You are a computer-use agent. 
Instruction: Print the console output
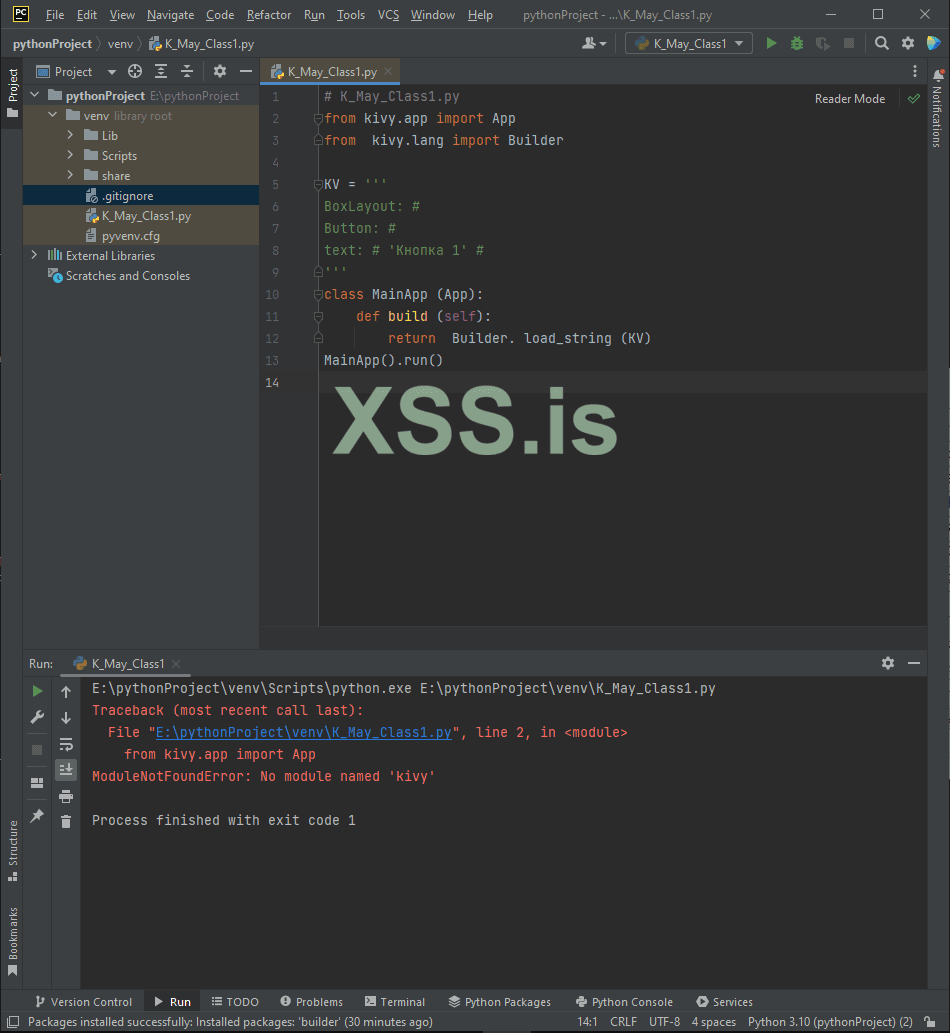coord(66,796)
